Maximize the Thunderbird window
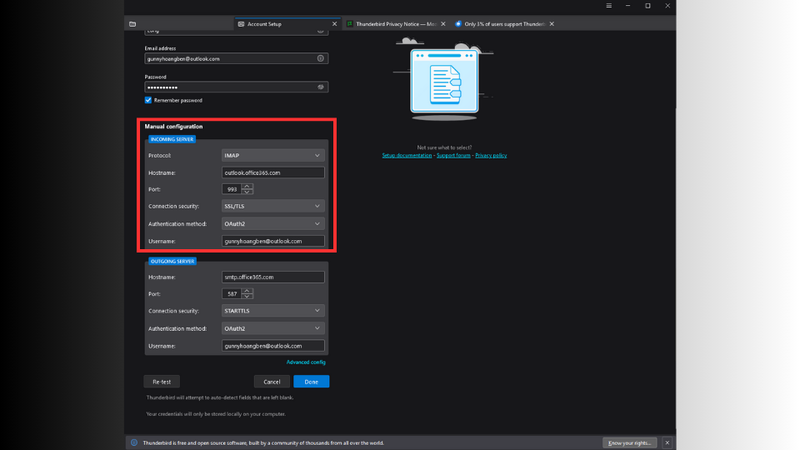Viewport: 800px width, 450px height. click(x=648, y=6)
